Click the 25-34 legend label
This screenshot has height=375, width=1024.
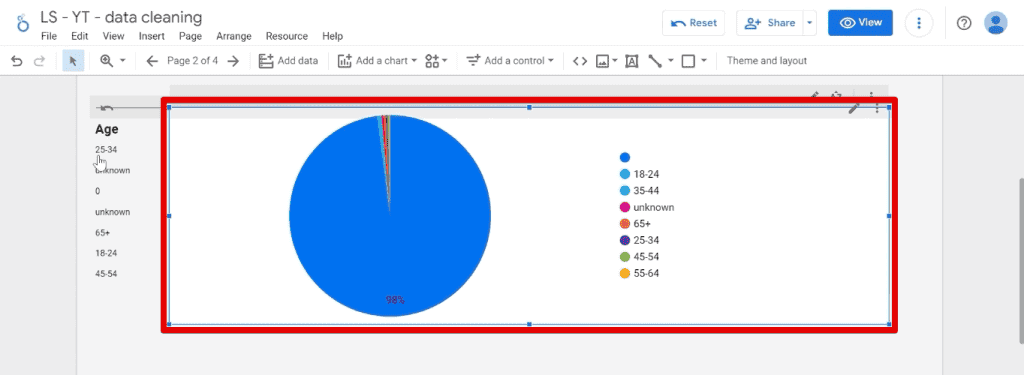click(x=647, y=240)
